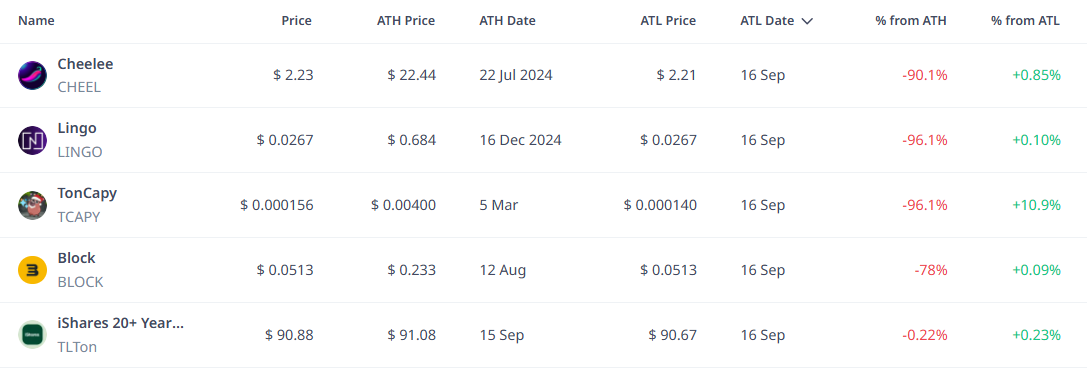Open the iShares 20+ Year link
This screenshot has width=1087, height=368.
[121, 323]
